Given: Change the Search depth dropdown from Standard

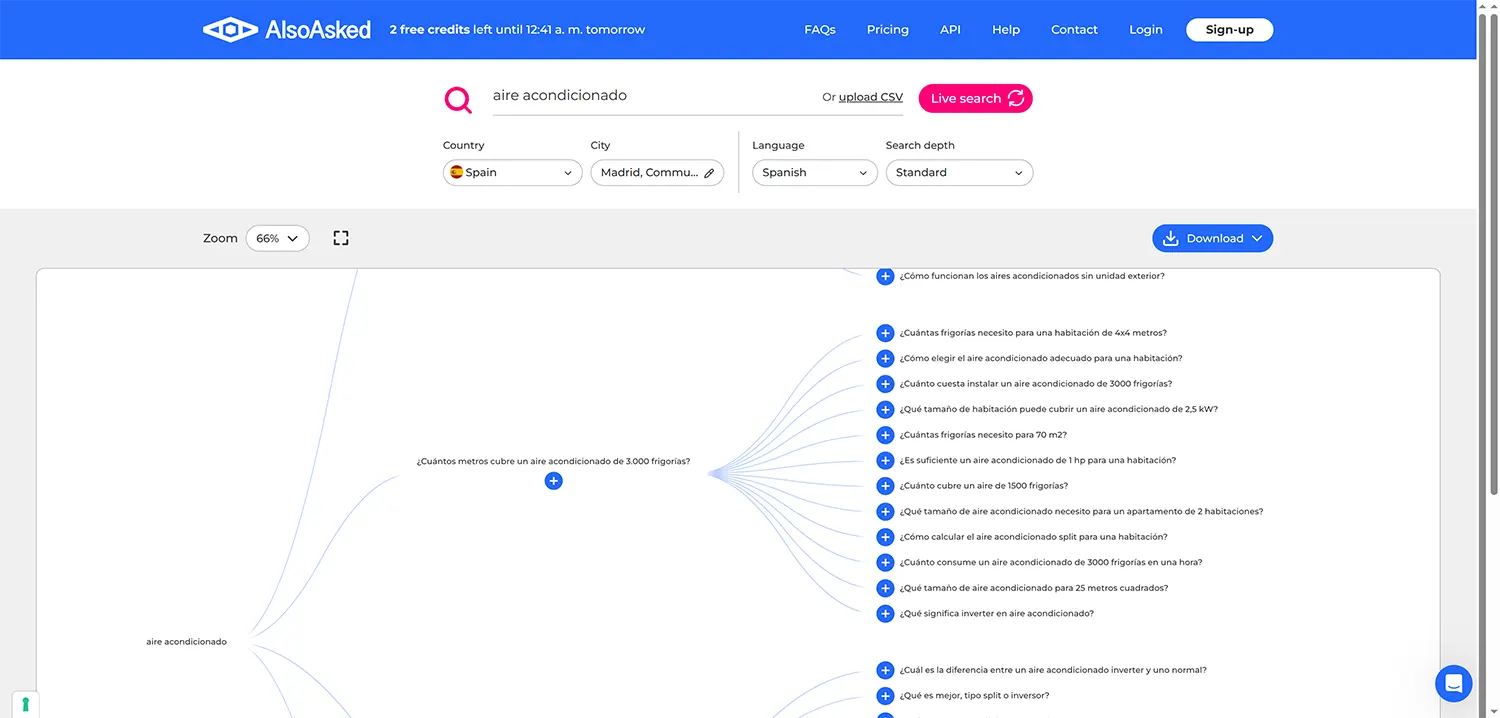Looking at the screenshot, I should tap(959, 173).
